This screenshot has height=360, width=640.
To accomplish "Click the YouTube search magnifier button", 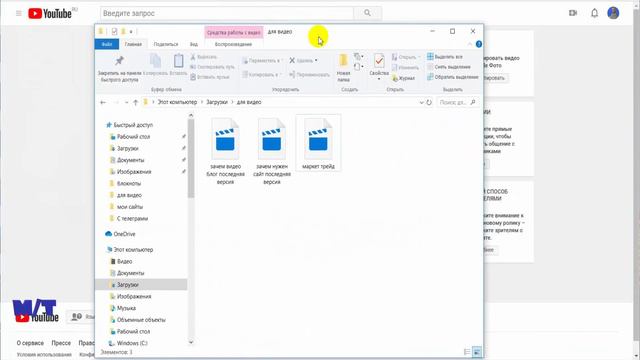I will pos(367,13).
